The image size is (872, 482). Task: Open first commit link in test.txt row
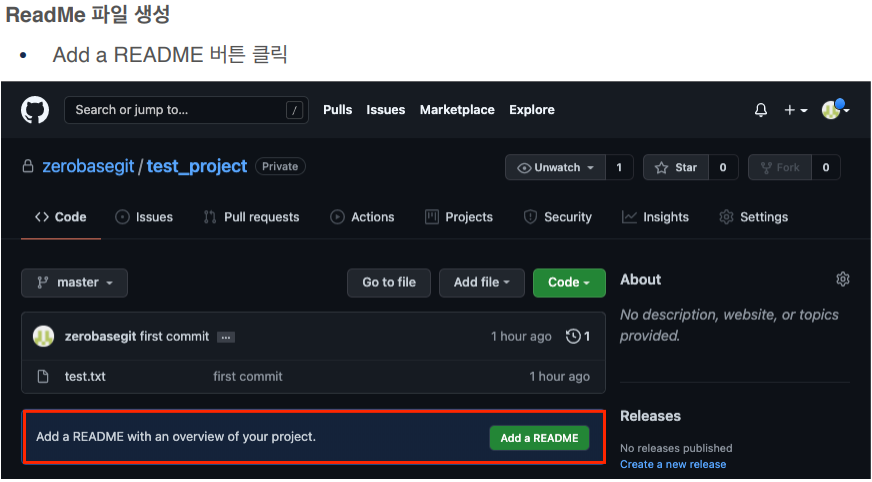point(247,376)
